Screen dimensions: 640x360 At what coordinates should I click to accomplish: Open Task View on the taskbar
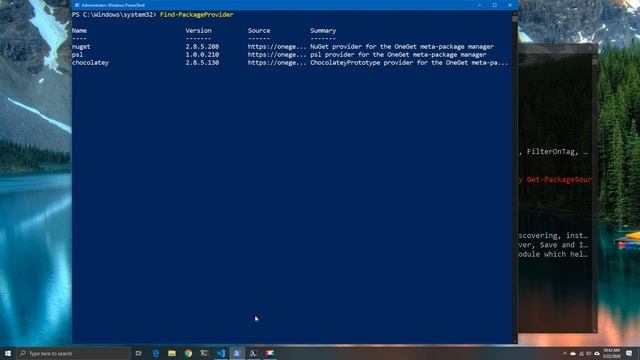click(x=139, y=353)
